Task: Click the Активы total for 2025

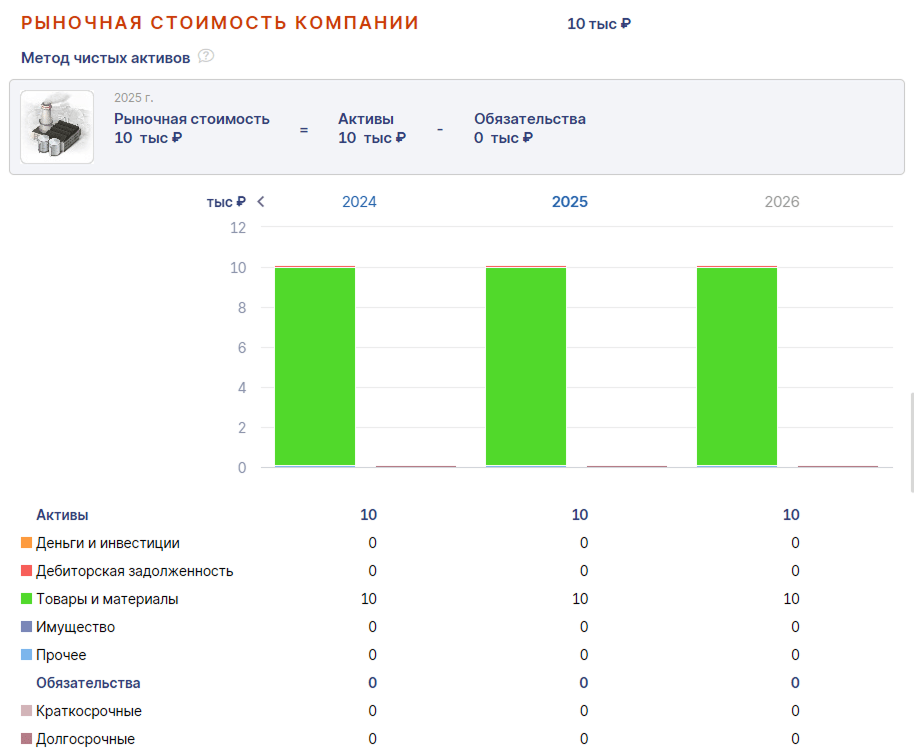Action: (580, 515)
